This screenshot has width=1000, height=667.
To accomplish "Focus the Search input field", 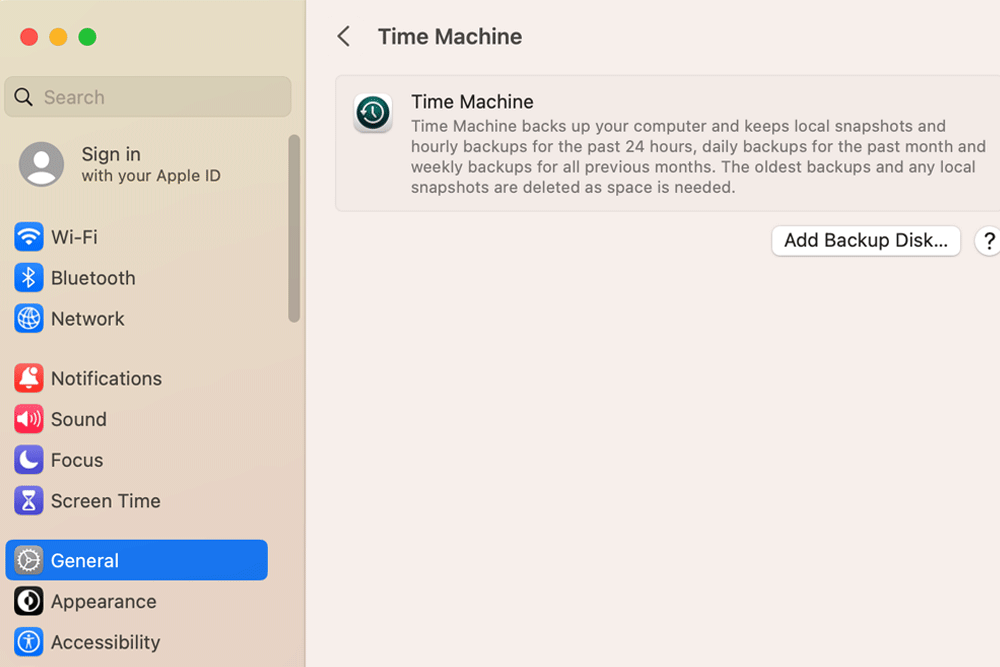I will 148,97.
